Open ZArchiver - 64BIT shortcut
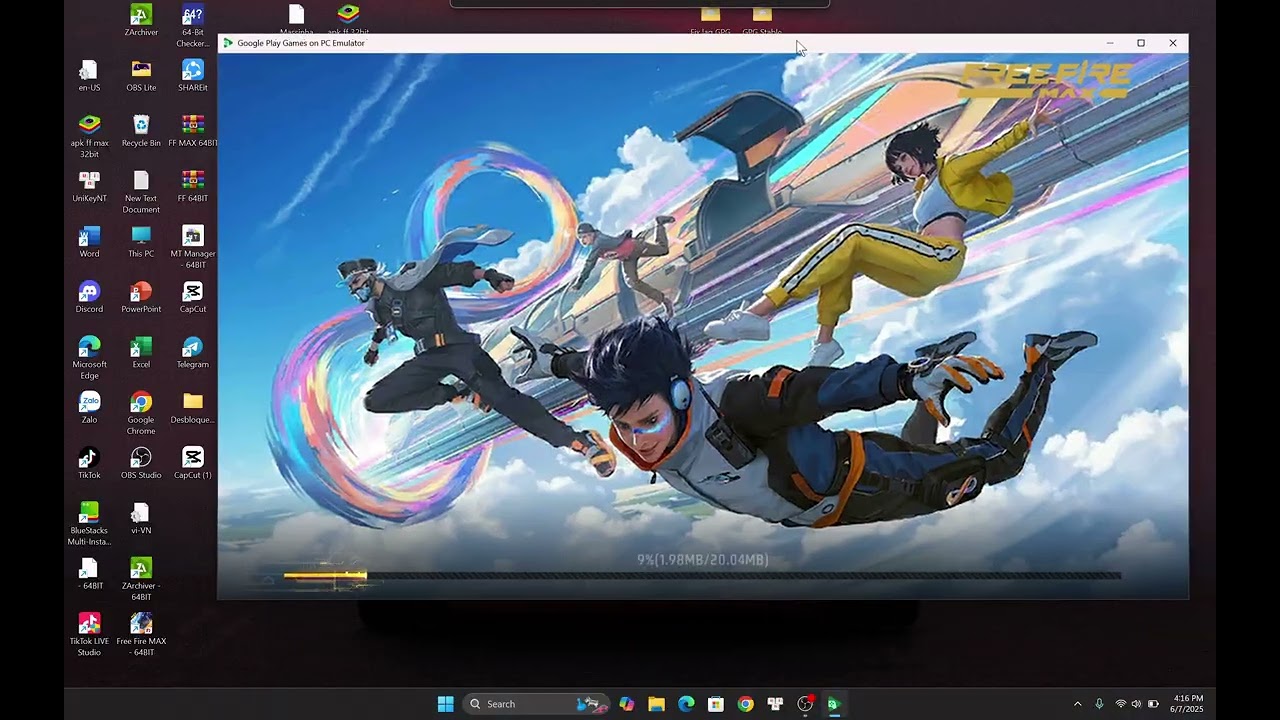Image resolution: width=1280 pixels, height=720 pixels. [x=141, y=579]
